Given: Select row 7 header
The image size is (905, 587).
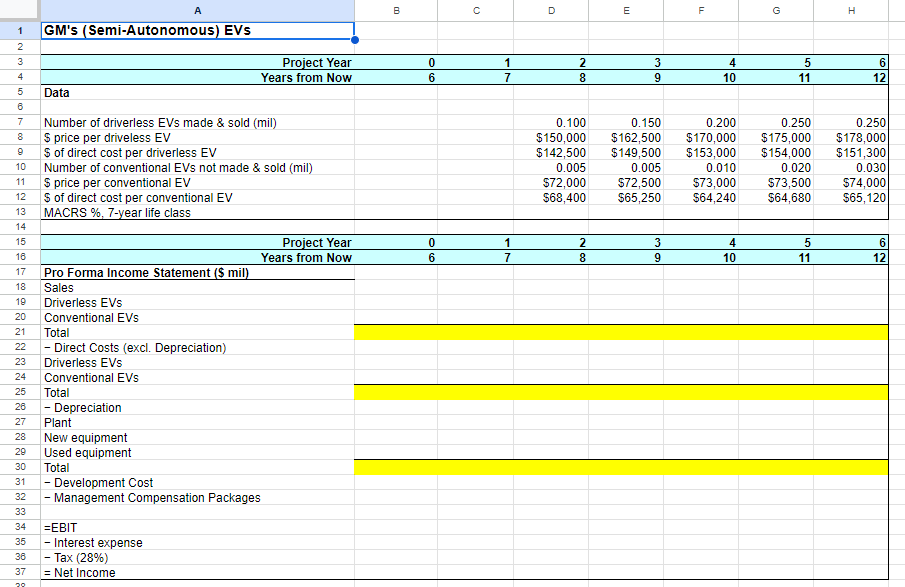Looking at the screenshot, I should click(20, 122).
